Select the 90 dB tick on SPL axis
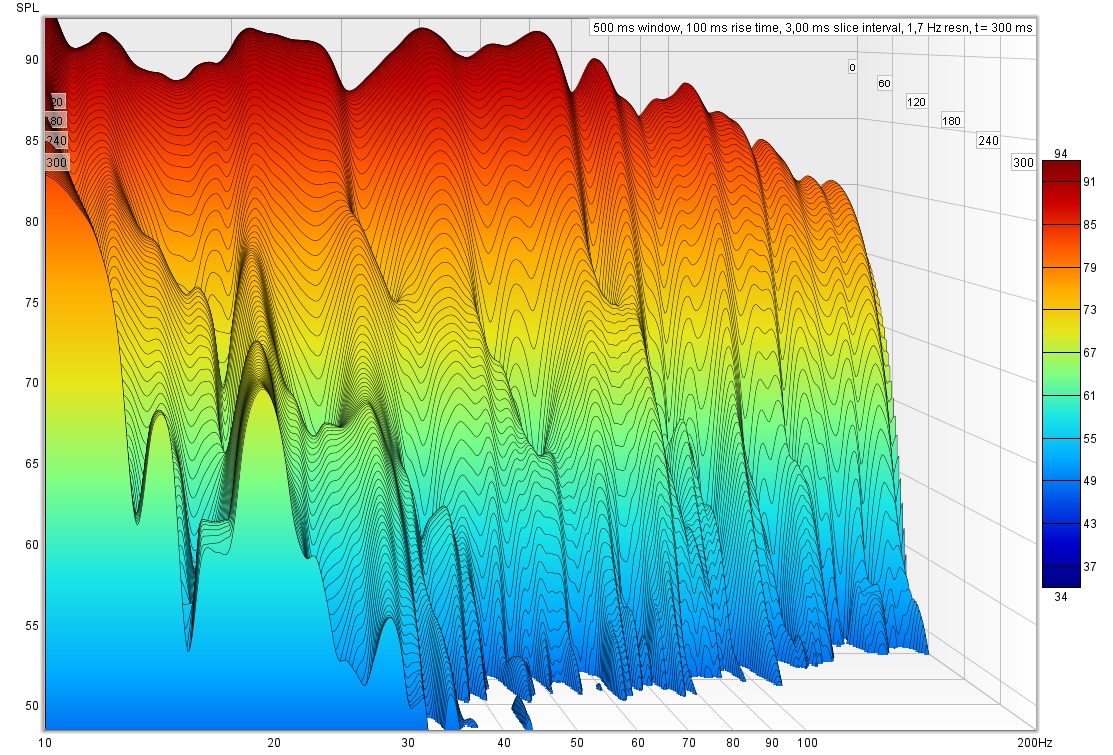 [31, 60]
